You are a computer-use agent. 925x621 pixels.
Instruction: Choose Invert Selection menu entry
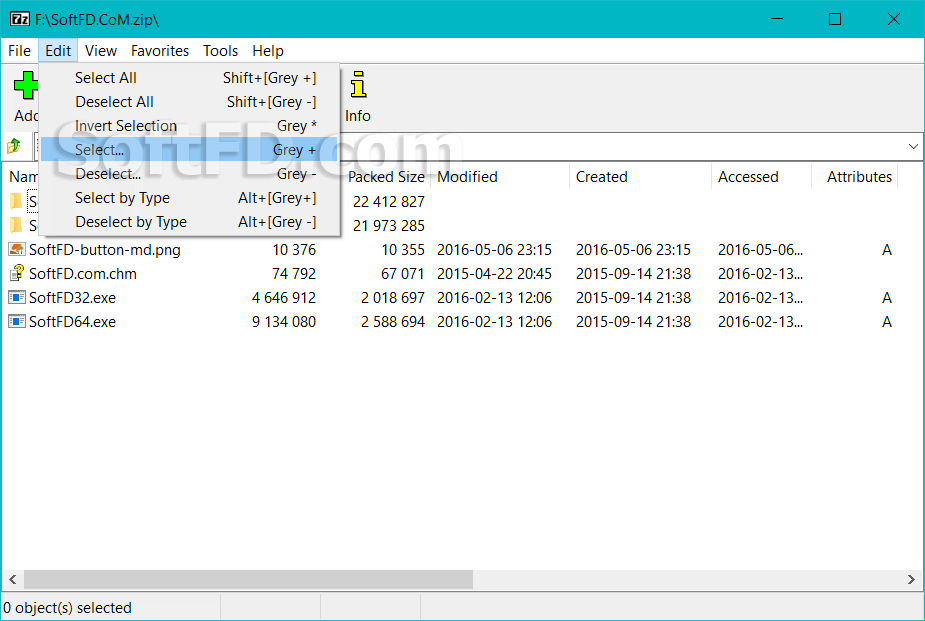pos(189,126)
